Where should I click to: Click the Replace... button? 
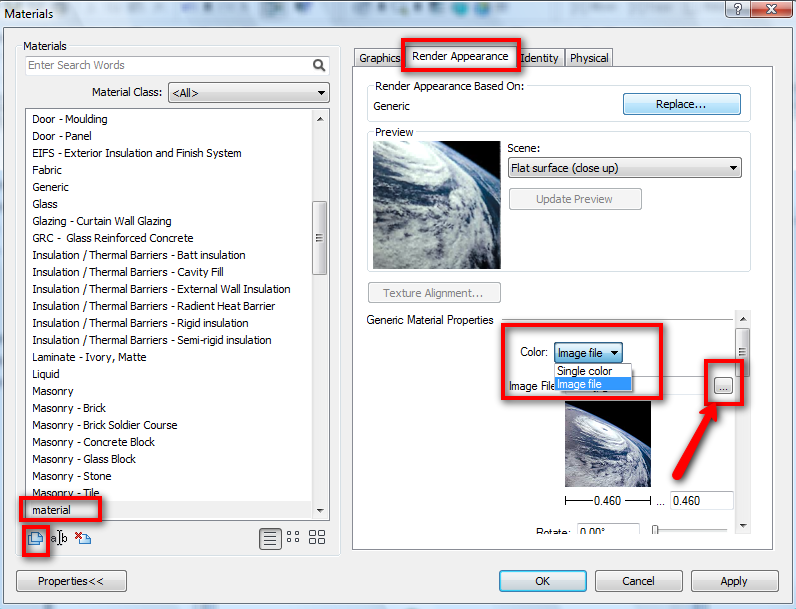(x=681, y=104)
